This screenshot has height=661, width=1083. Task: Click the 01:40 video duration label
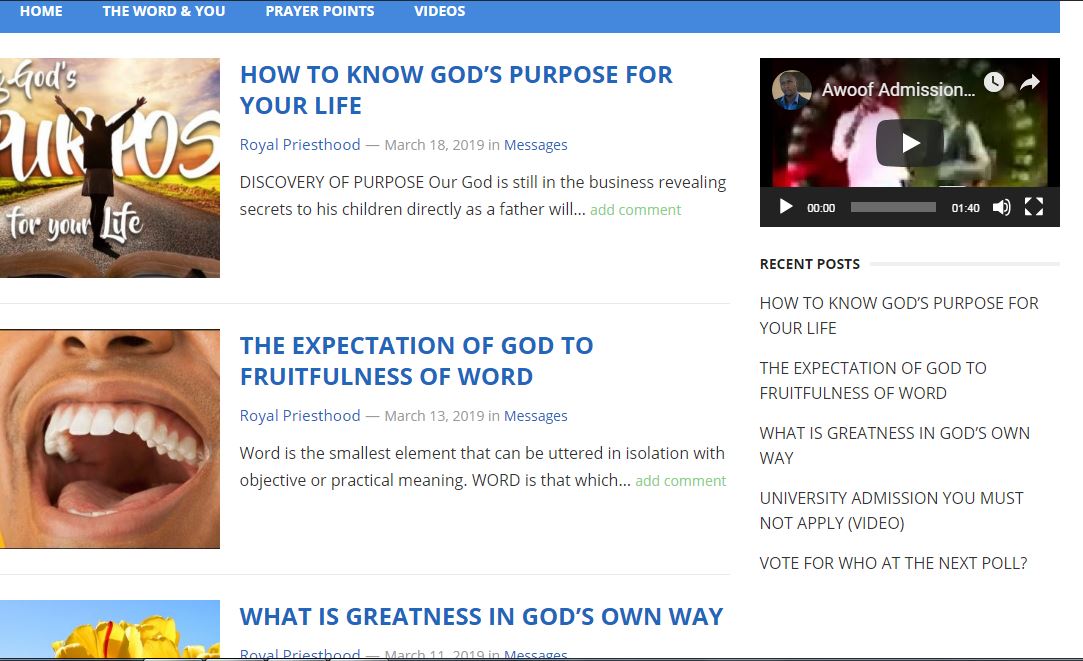965,208
